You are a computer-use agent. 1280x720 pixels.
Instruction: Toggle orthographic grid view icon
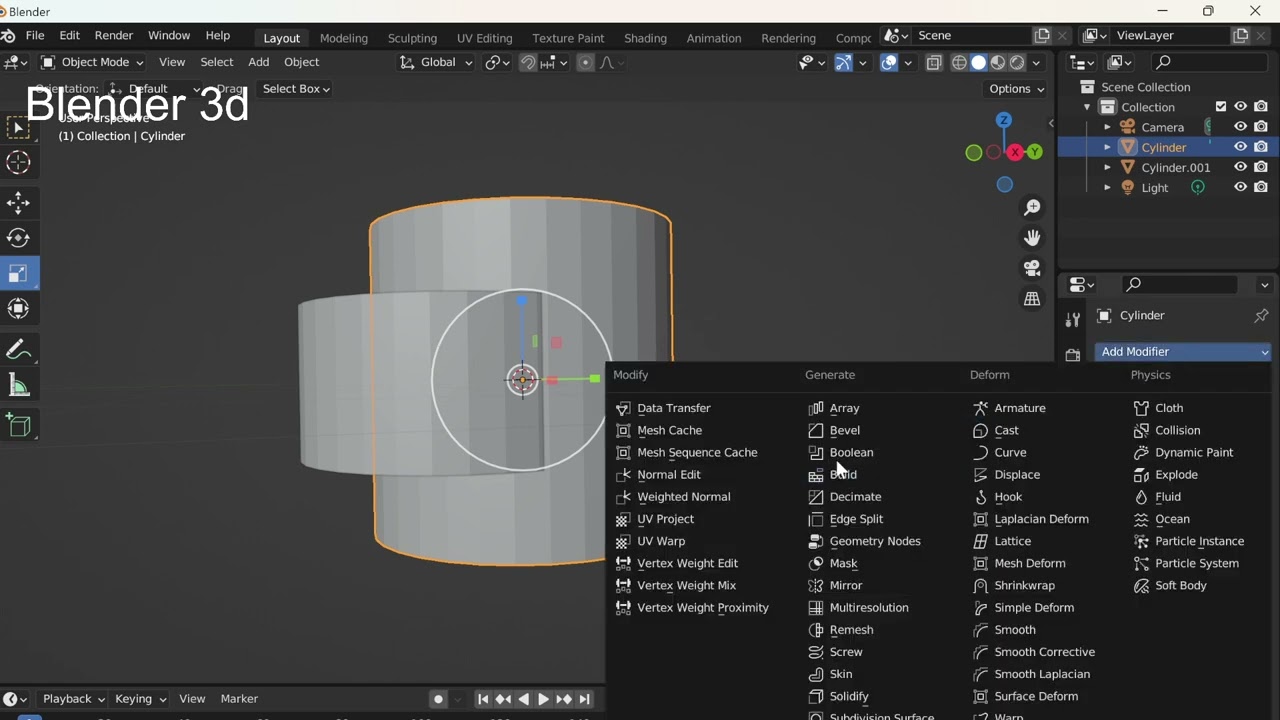[1032, 299]
